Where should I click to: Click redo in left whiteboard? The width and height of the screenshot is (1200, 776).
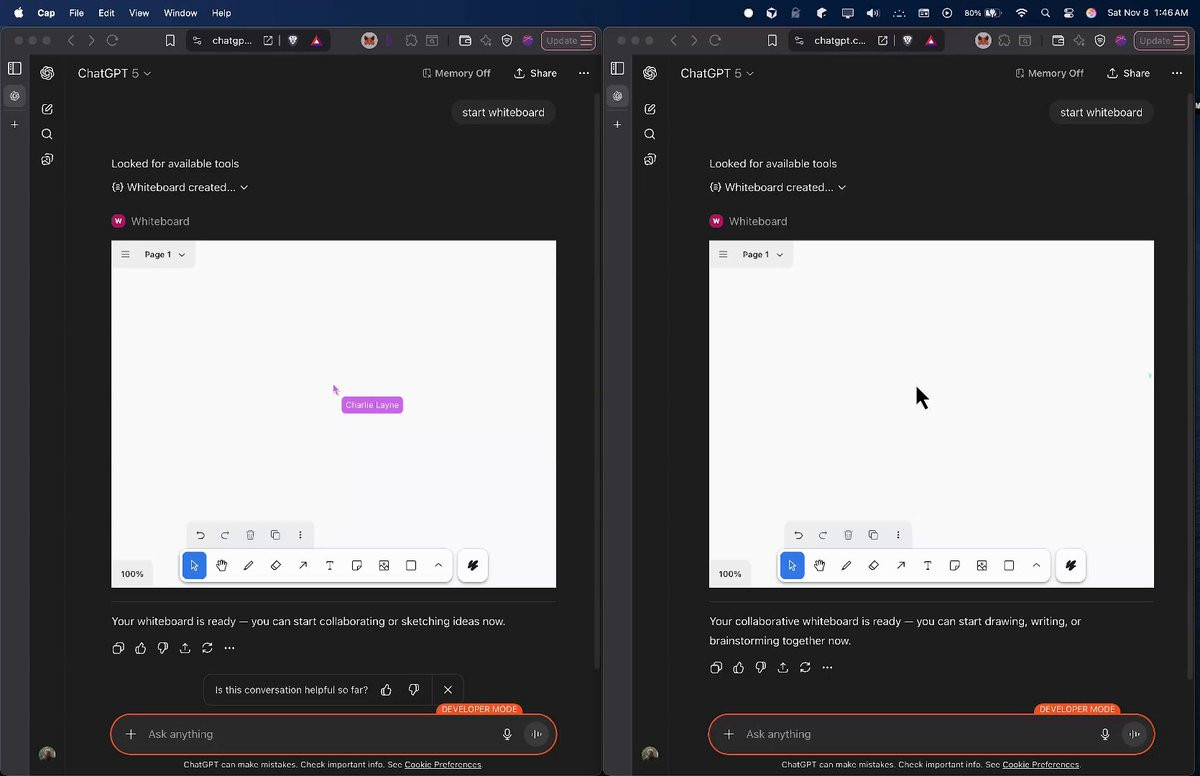coord(225,535)
